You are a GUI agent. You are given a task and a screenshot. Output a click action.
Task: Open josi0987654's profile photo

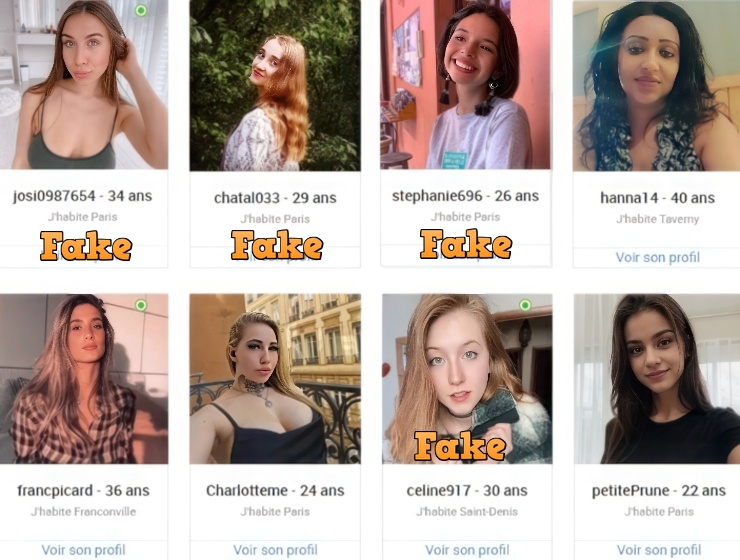tap(84, 84)
